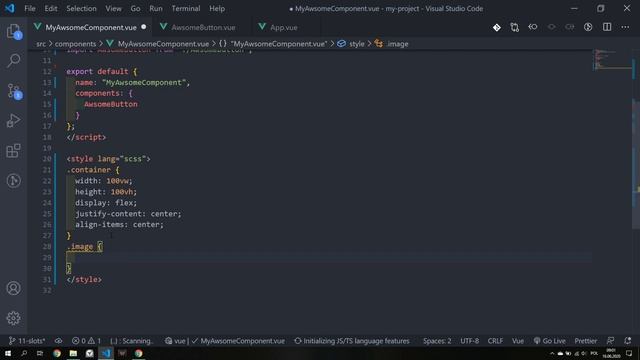Click the errors and warnings counter
This screenshot has width=640, height=360.
click(86, 340)
